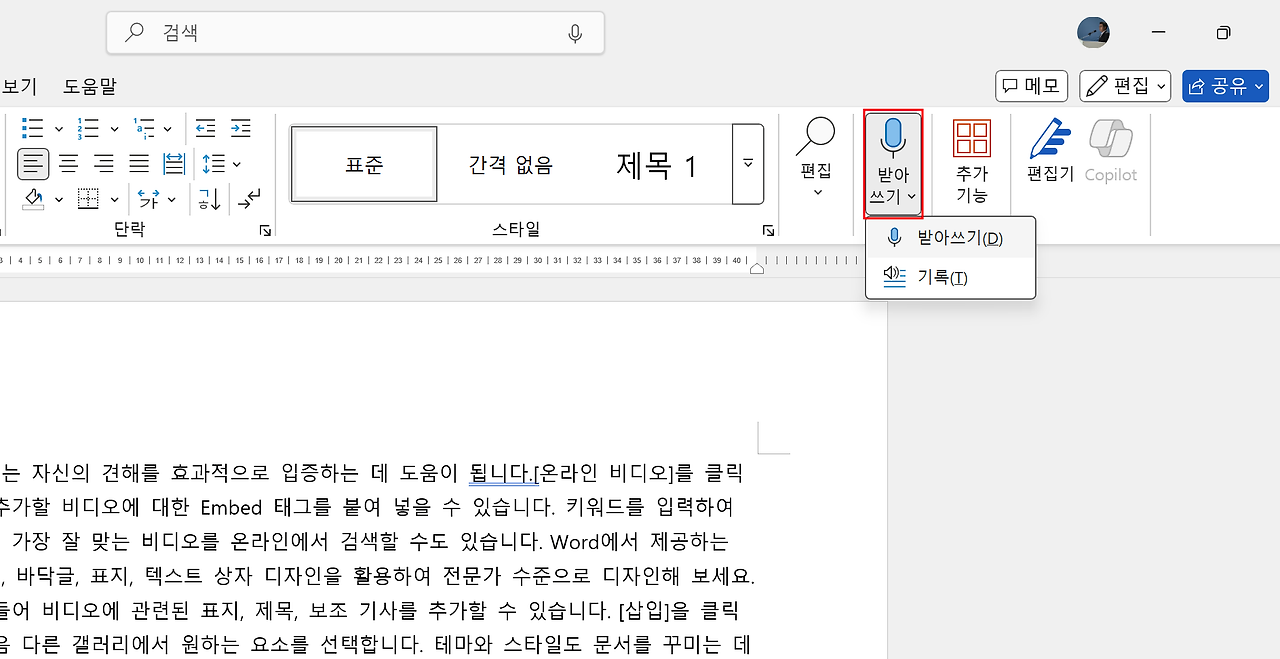Click the bulleted list icon
1280x659 pixels.
32,128
